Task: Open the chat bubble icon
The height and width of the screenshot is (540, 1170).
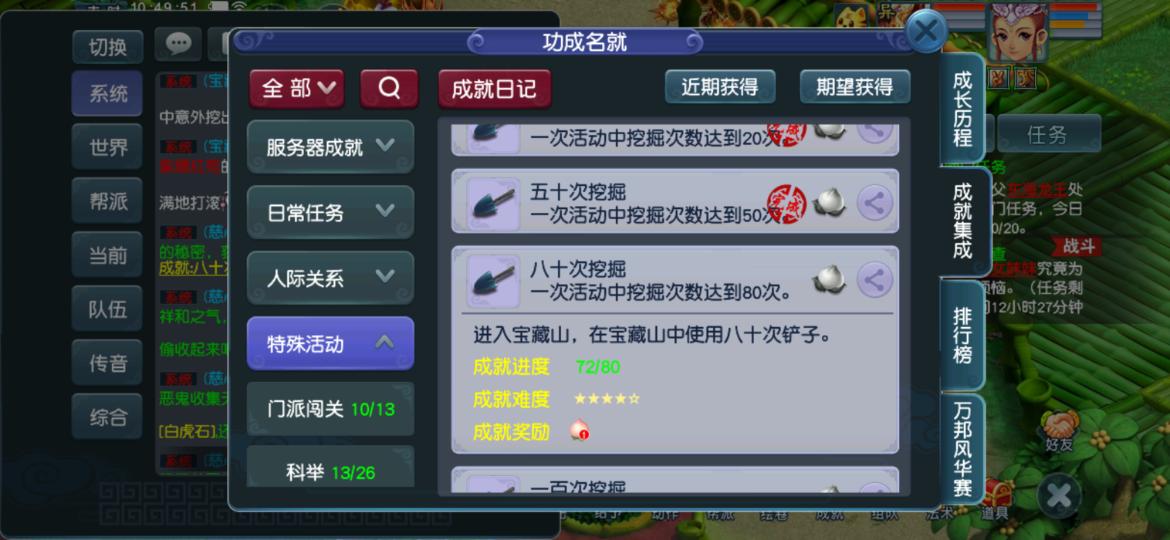Action: 178,45
